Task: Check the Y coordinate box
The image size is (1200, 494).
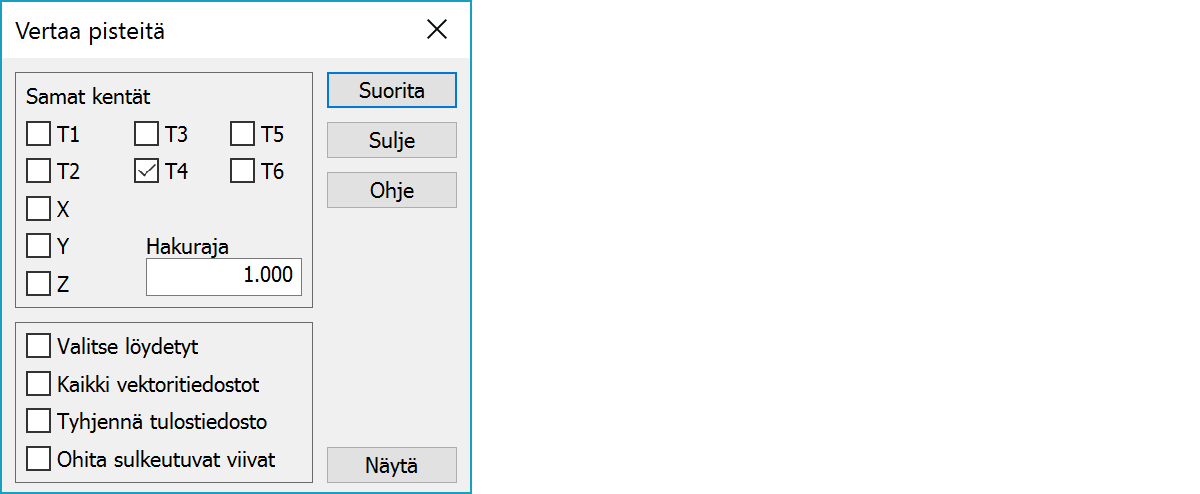Action: point(39,246)
